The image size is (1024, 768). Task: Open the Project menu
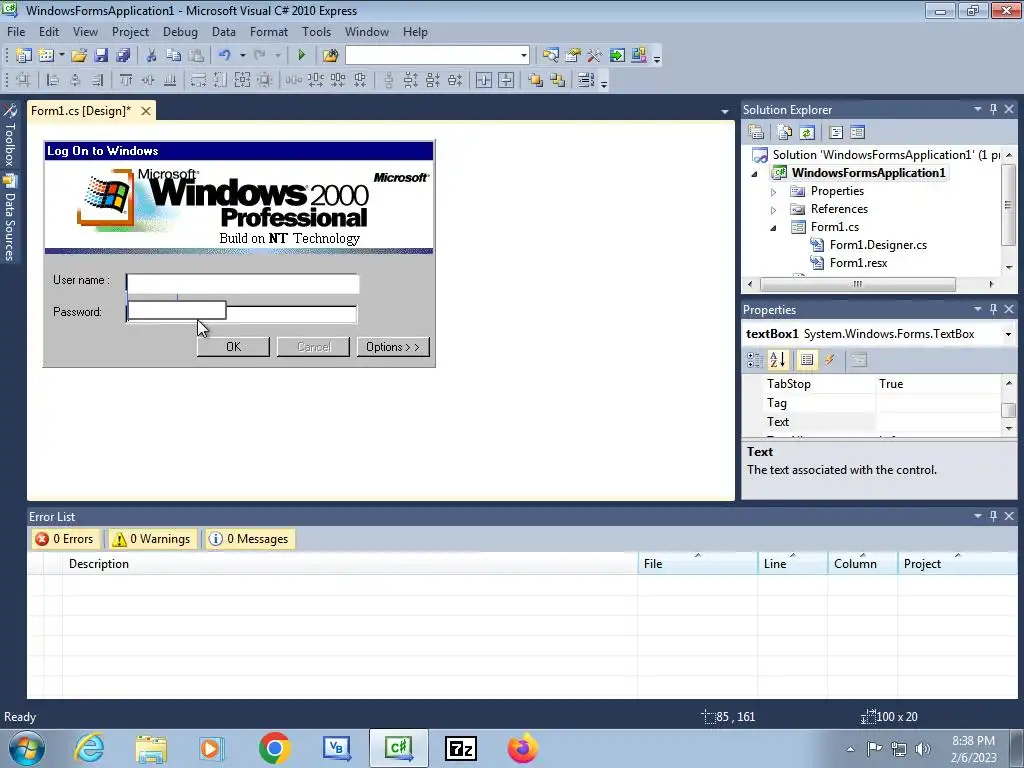click(130, 31)
